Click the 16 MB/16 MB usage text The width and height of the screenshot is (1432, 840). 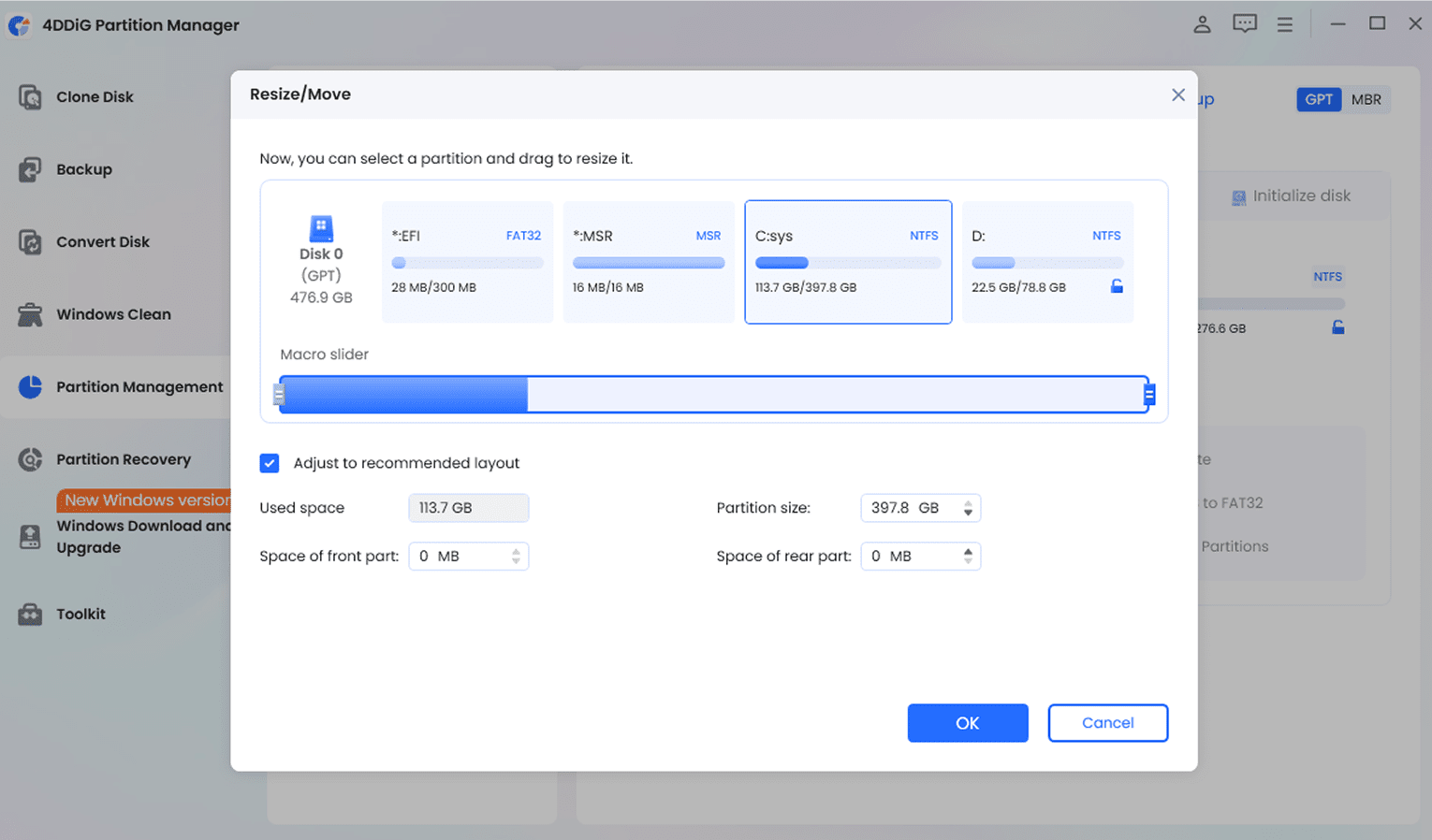tap(608, 287)
